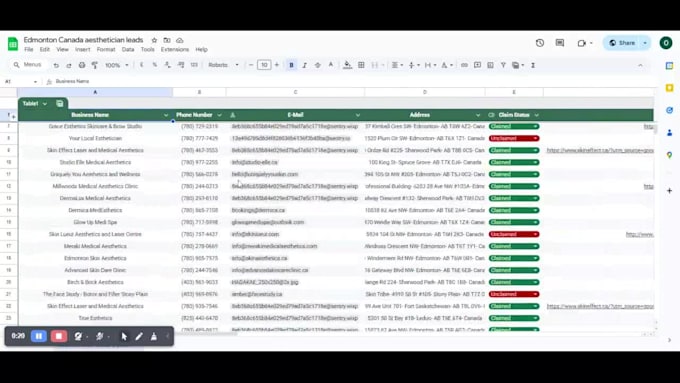The image size is (680, 383).
Task: Open the E-Mail column dropdown
Action: point(358,115)
